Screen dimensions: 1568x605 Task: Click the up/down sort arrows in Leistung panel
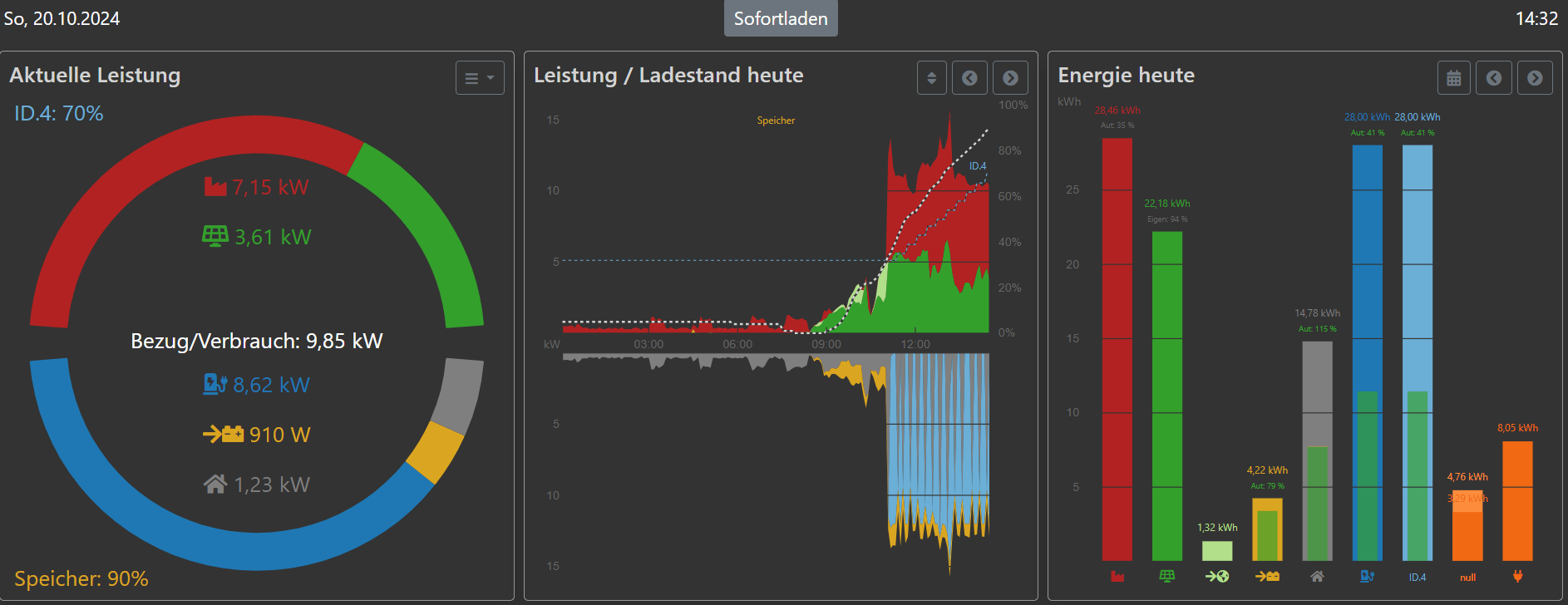point(932,78)
